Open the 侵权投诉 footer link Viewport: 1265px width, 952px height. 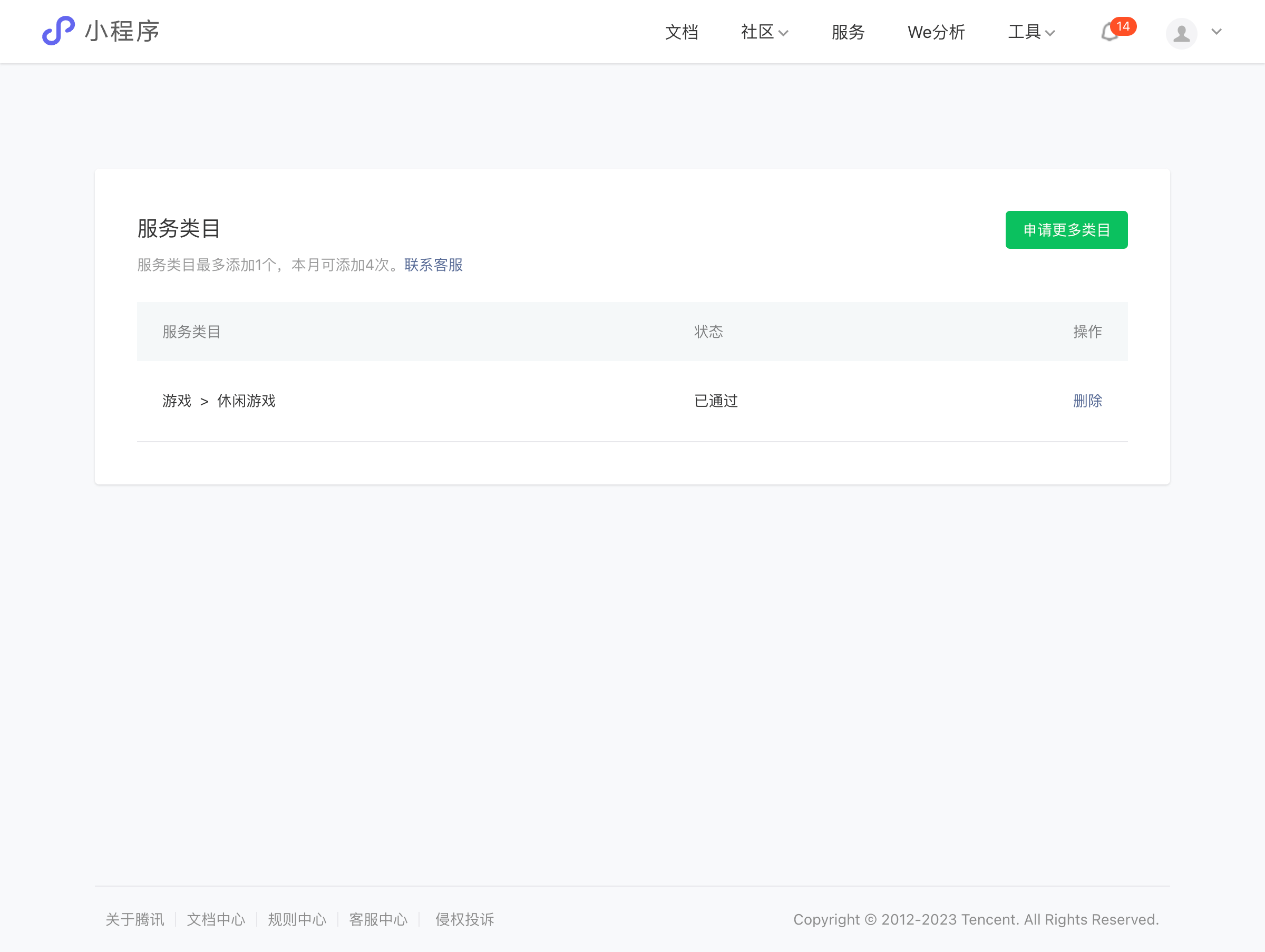(464, 919)
